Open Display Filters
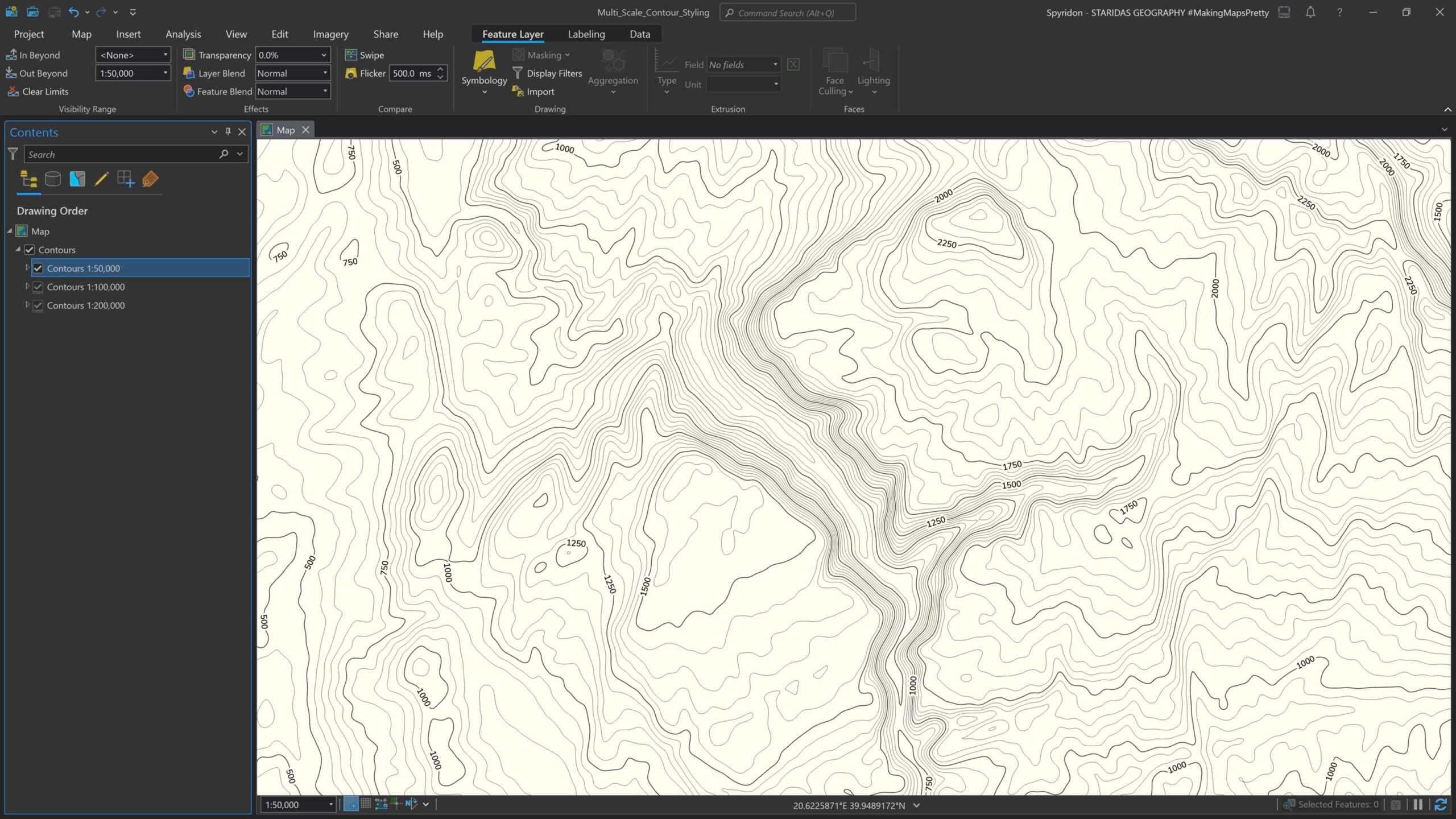This screenshot has height=819, width=1456. pyautogui.click(x=547, y=73)
